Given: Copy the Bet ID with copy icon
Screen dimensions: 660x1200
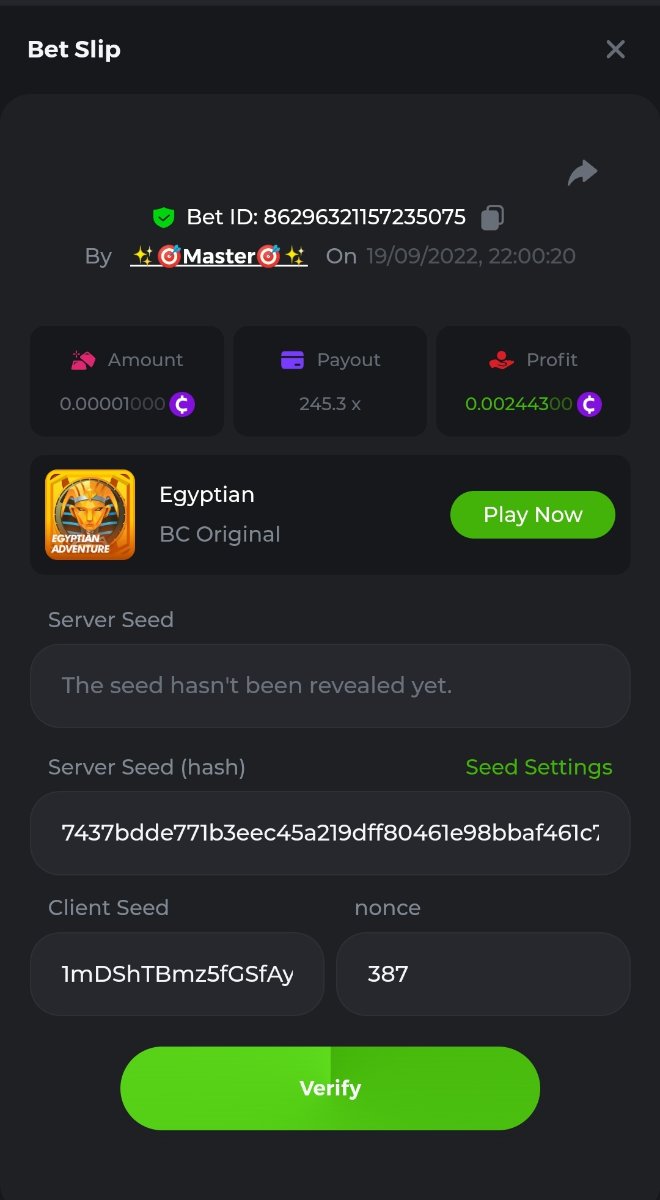Looking at the screenshot, I should pos(492,217).
